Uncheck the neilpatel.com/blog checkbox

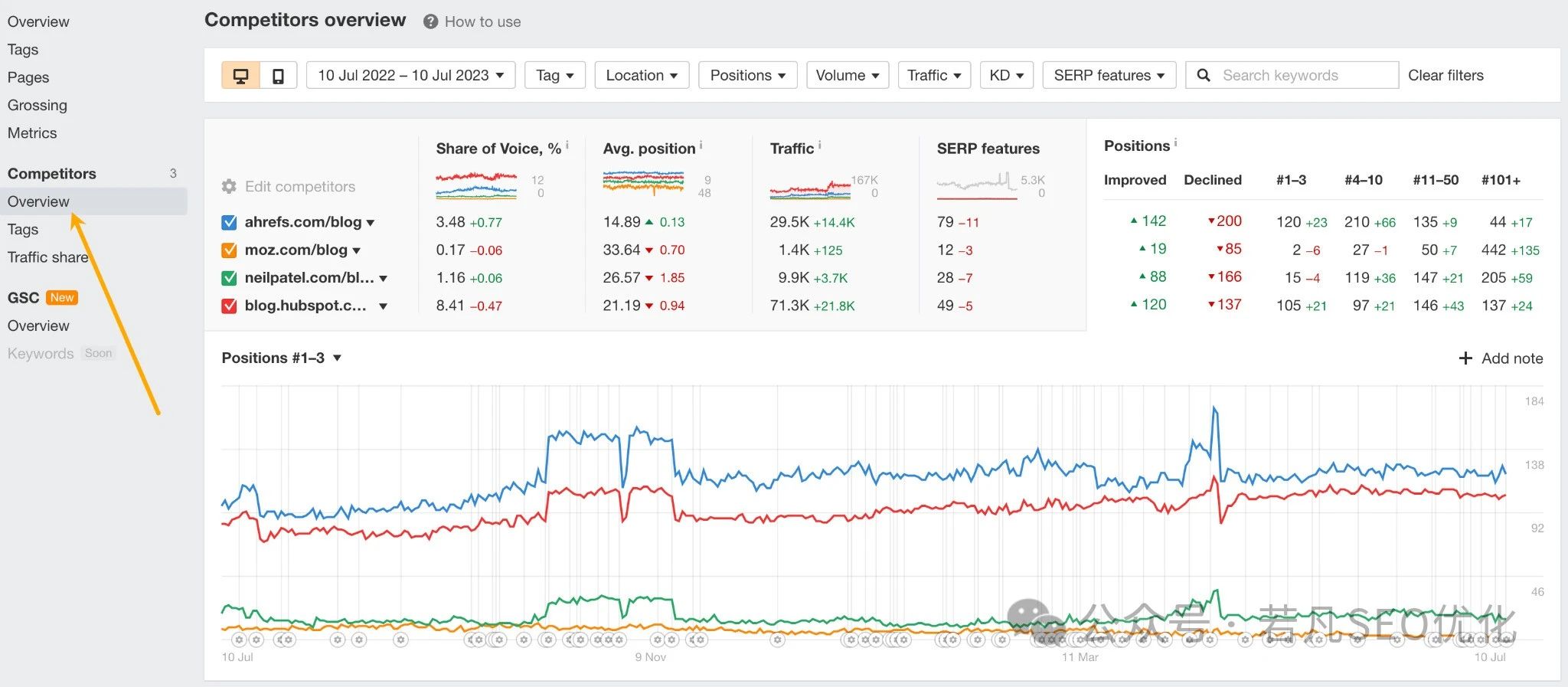[229, 278]
